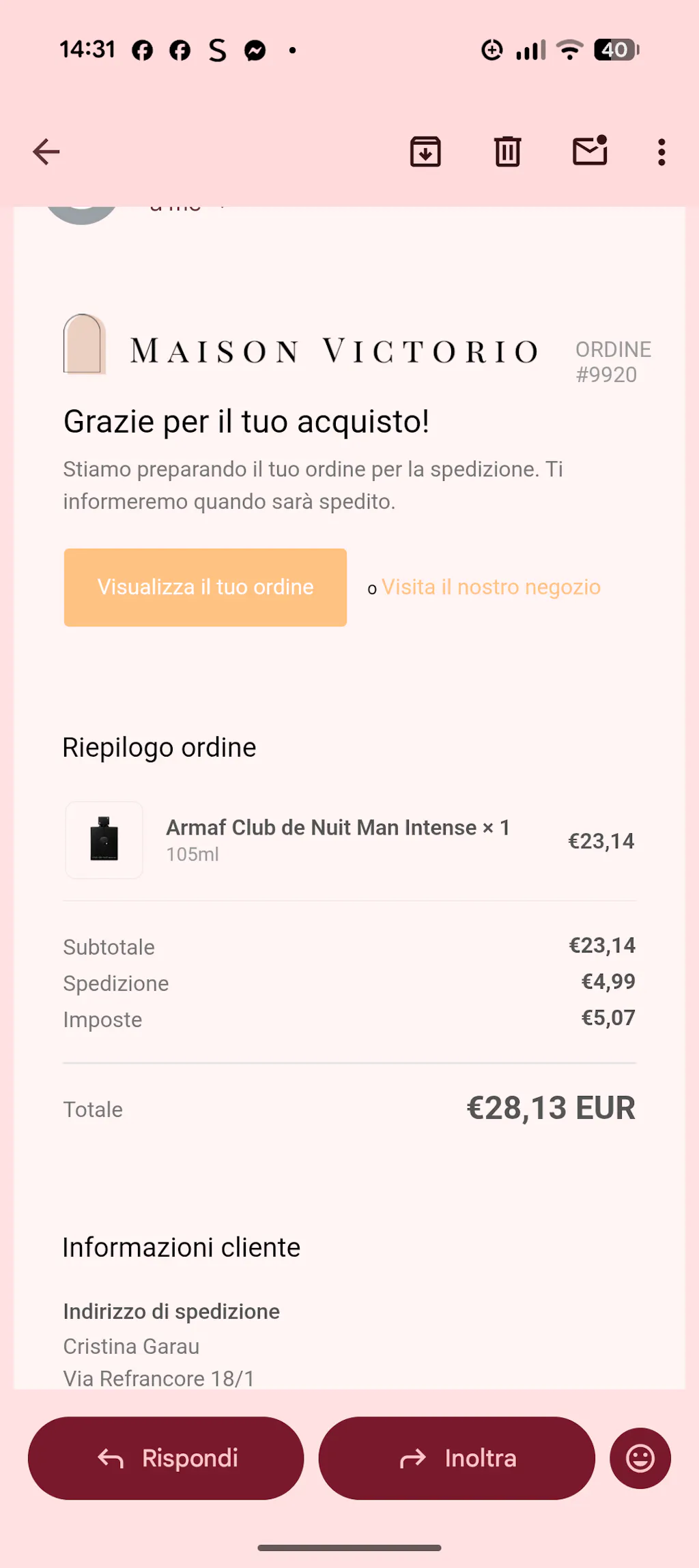
Task: Tap the order number #9920
Action: [x=606, y=375]
